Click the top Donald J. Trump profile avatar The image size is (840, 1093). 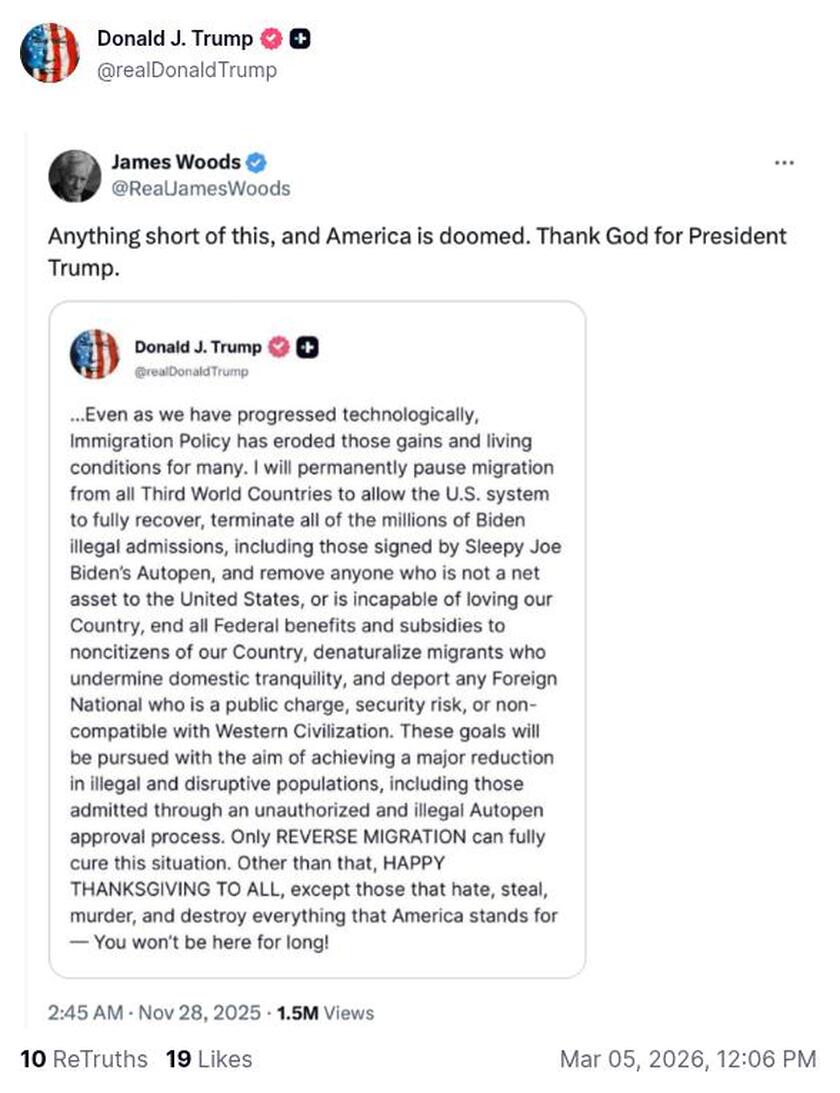tap(49, 52)
